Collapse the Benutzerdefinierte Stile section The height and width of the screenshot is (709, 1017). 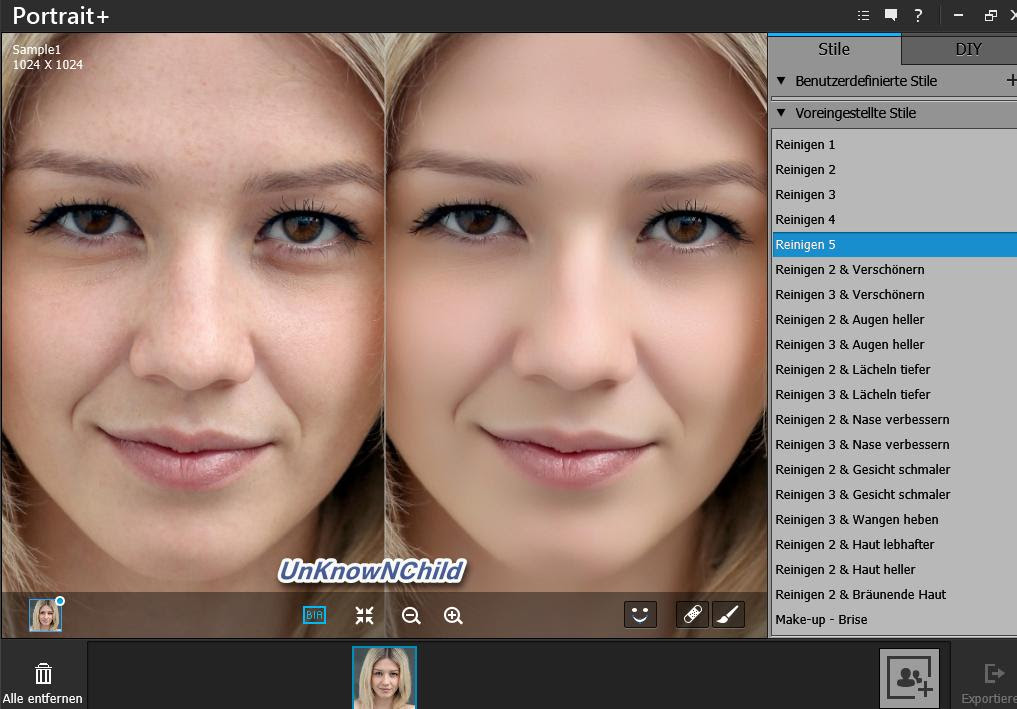782,81
